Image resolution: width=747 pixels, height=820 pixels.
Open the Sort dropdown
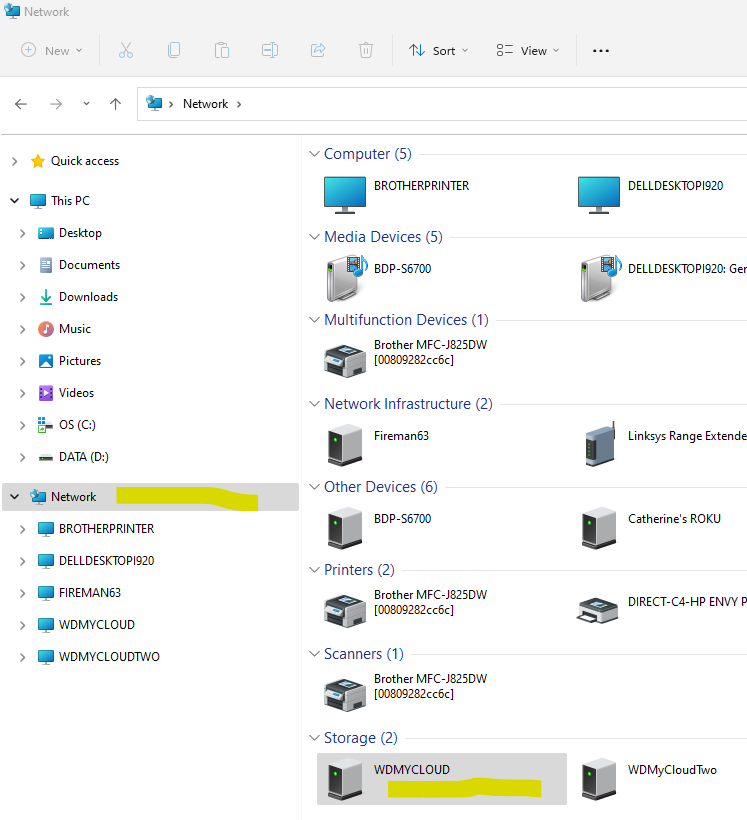click(x=438, y=51)
